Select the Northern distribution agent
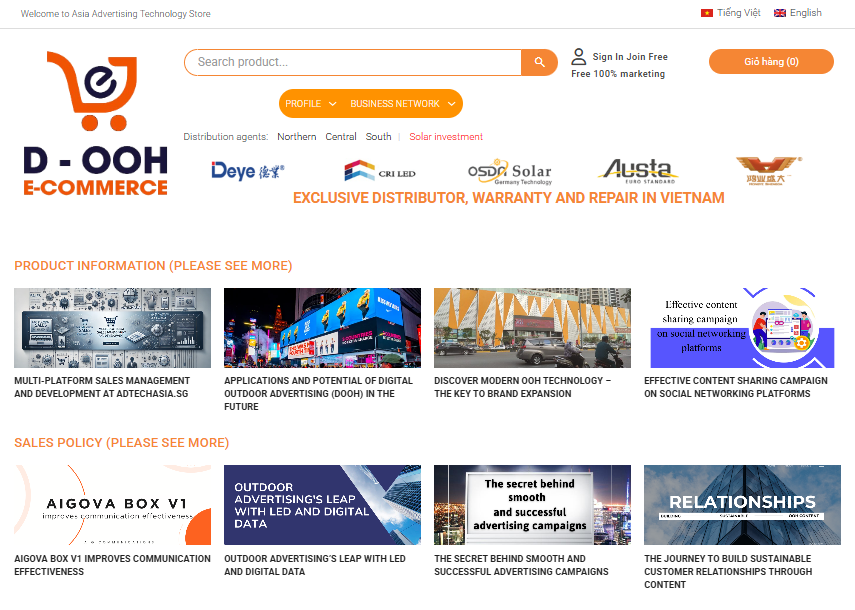Image resolution: width=855 pixels, height=610 pixels. click(x=296, y=137)
